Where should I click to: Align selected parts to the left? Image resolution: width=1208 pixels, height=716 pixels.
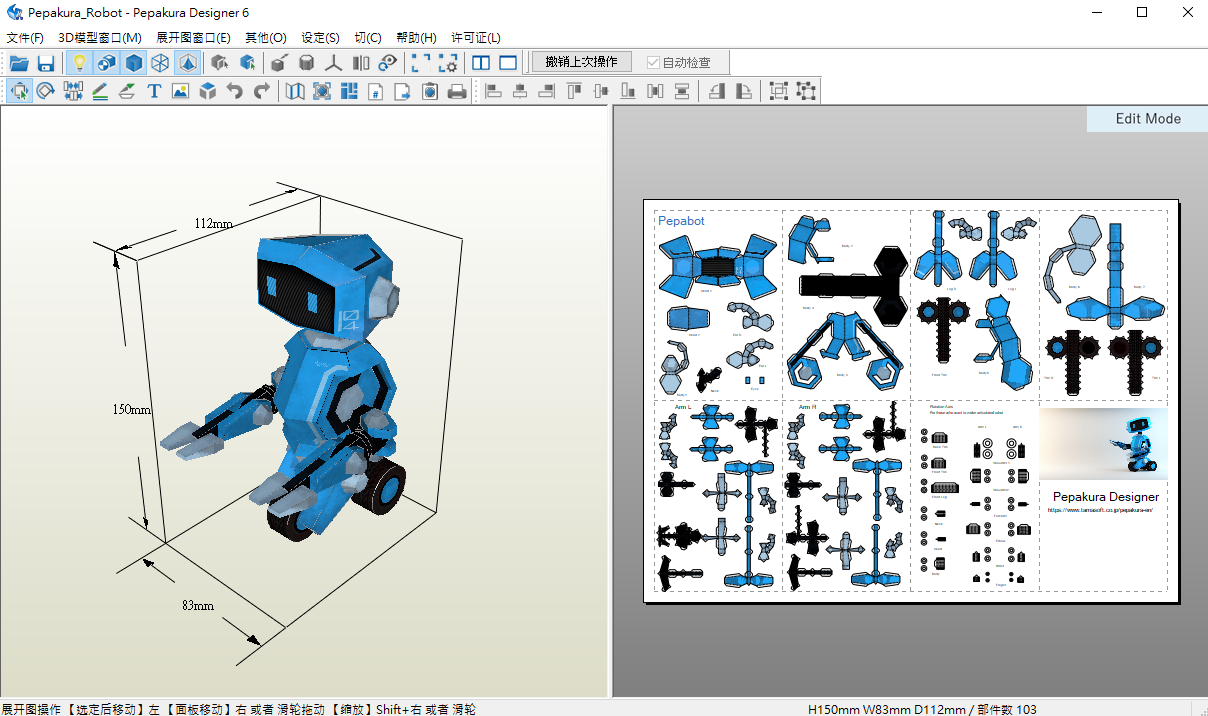point(493,91)
